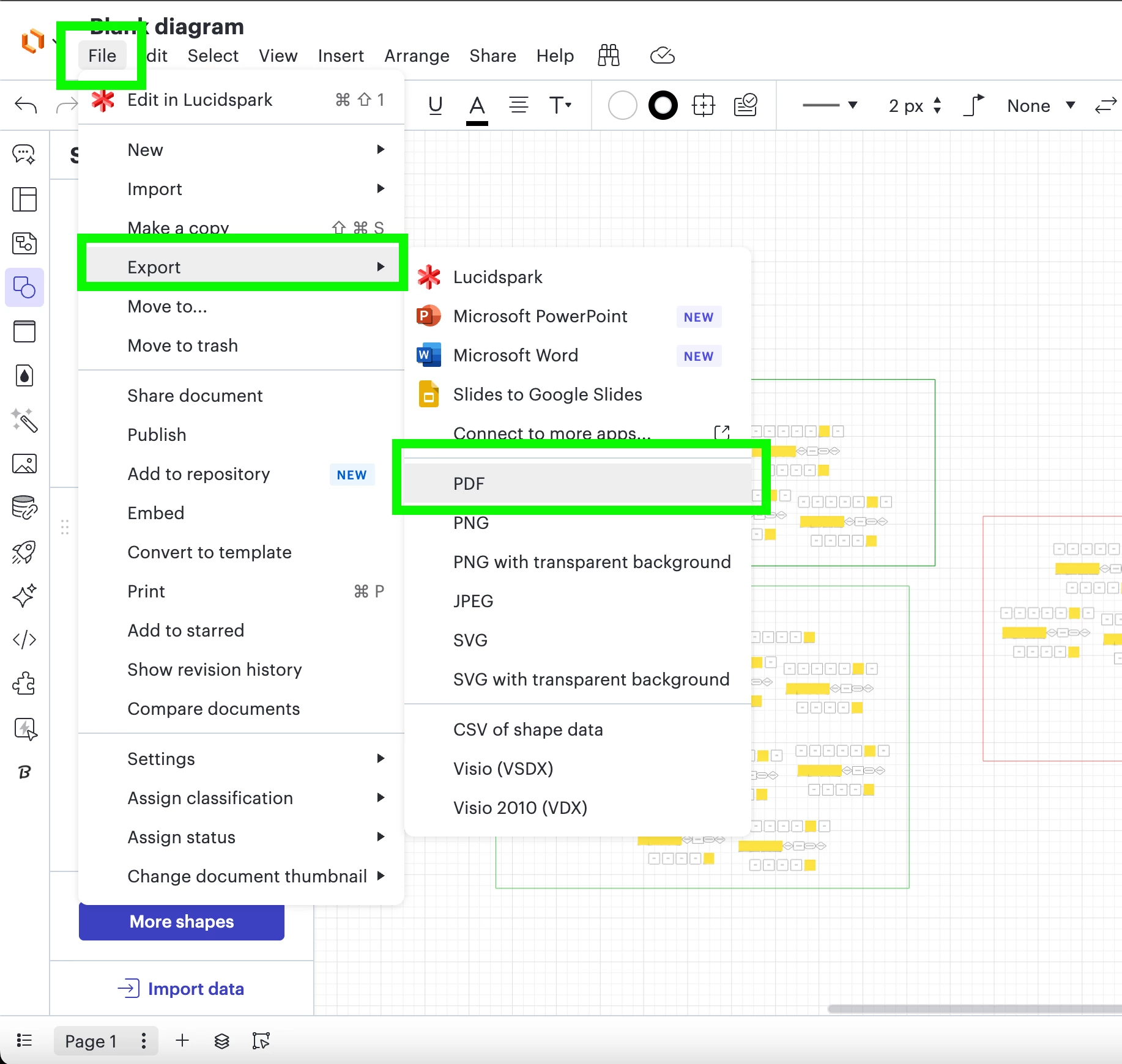Select Share document entry
The height and width of the screenshot is (1064, 1122).
(241, 396)
